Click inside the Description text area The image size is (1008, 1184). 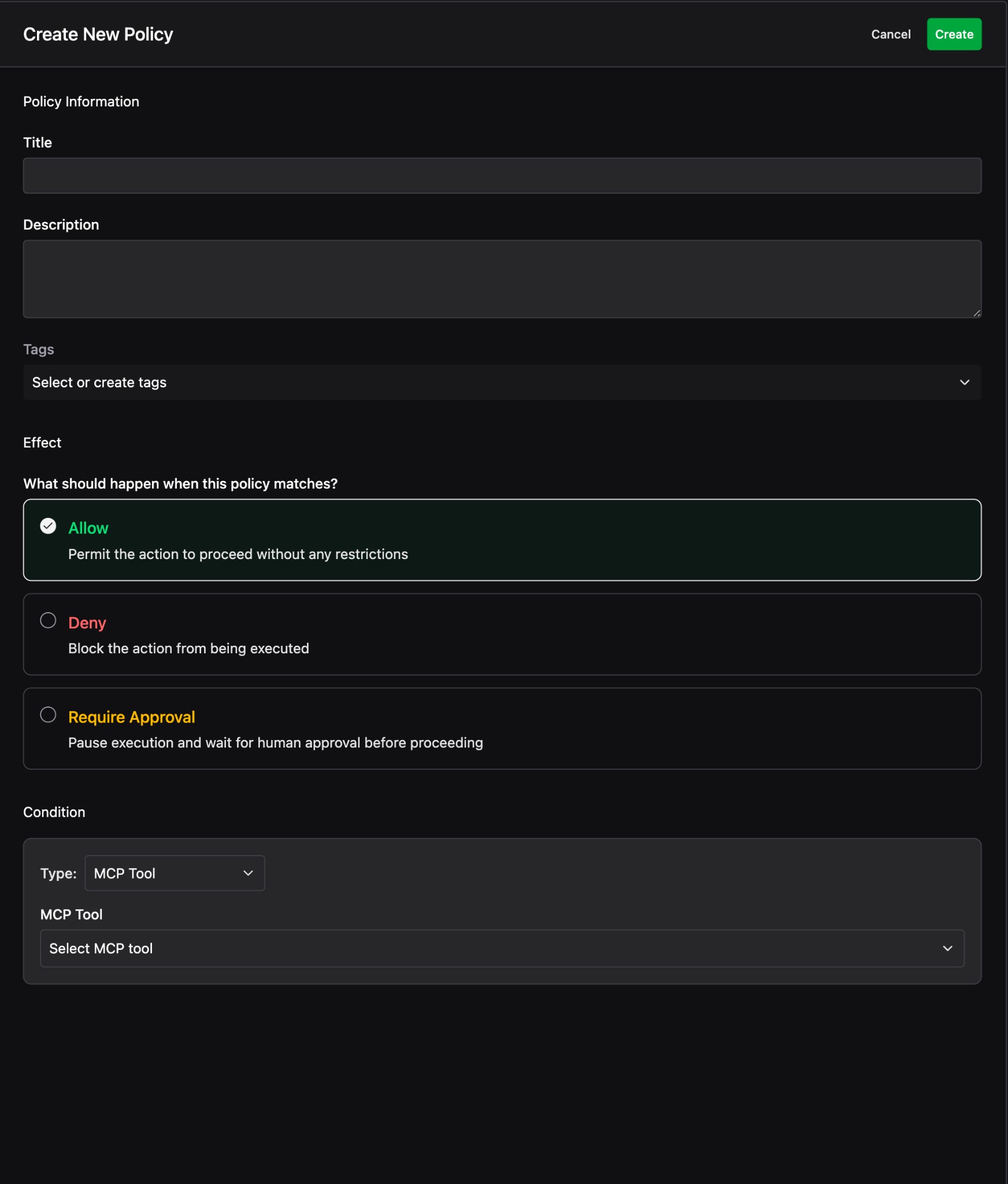[502, 279]
